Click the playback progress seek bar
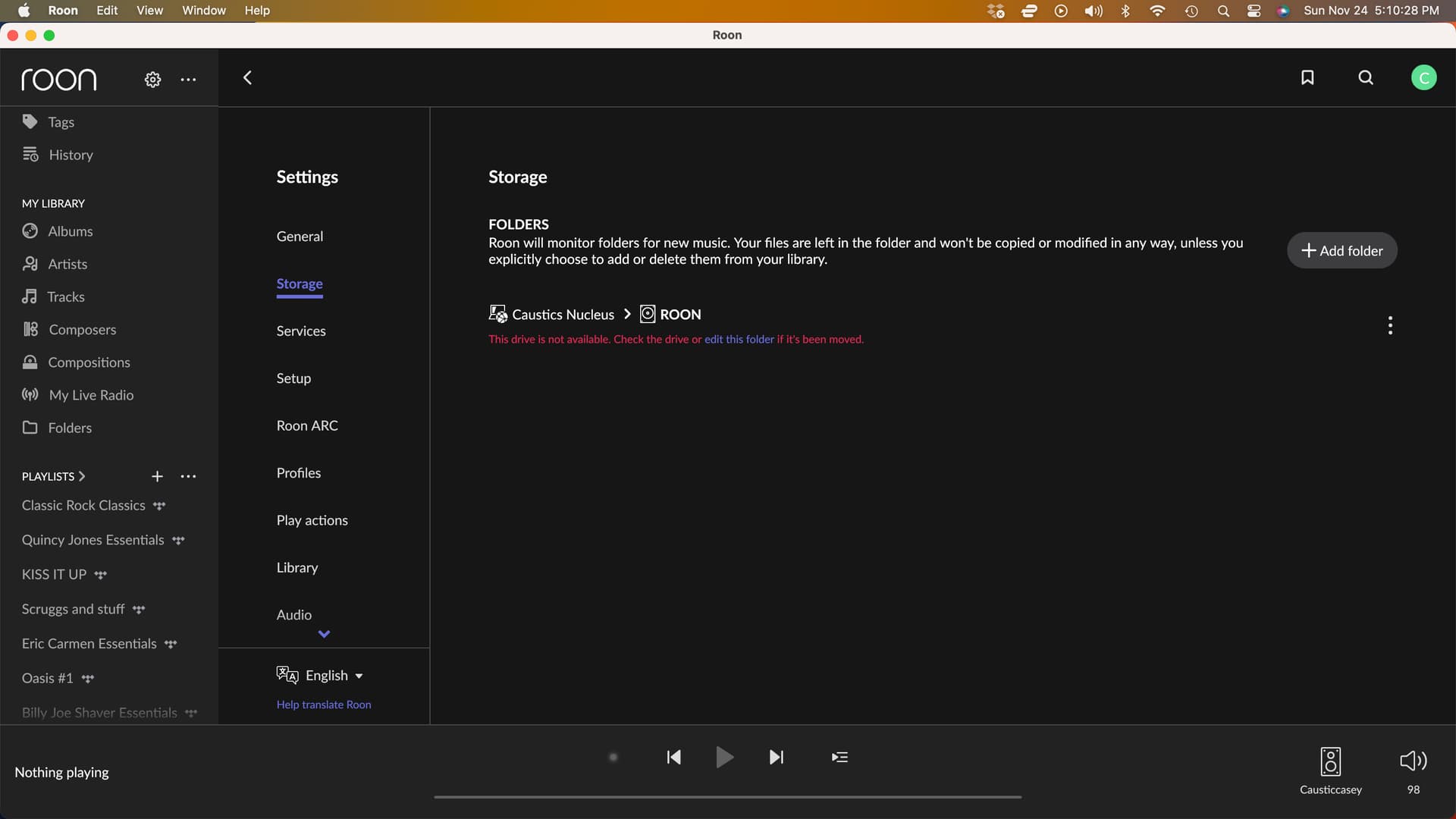The image size is (1456, 819). [x=727, y=797]
